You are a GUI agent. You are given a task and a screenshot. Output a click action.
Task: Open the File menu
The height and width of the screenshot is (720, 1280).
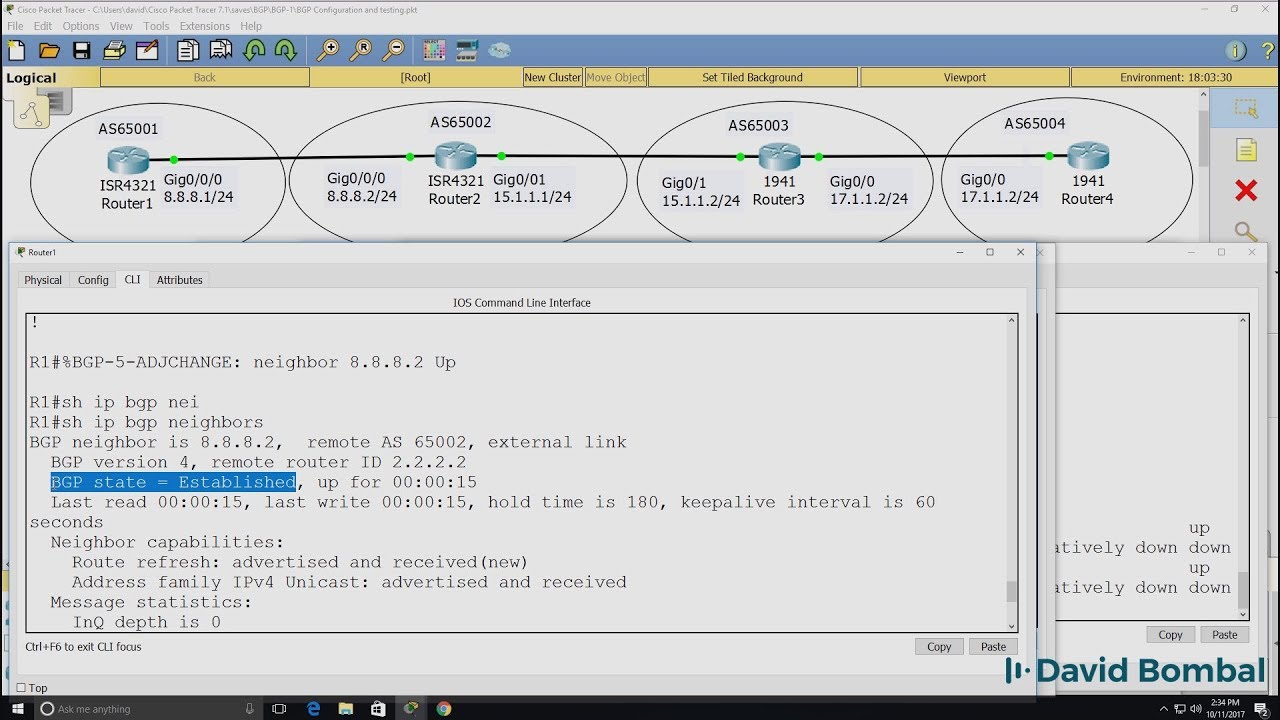point(15,26)
